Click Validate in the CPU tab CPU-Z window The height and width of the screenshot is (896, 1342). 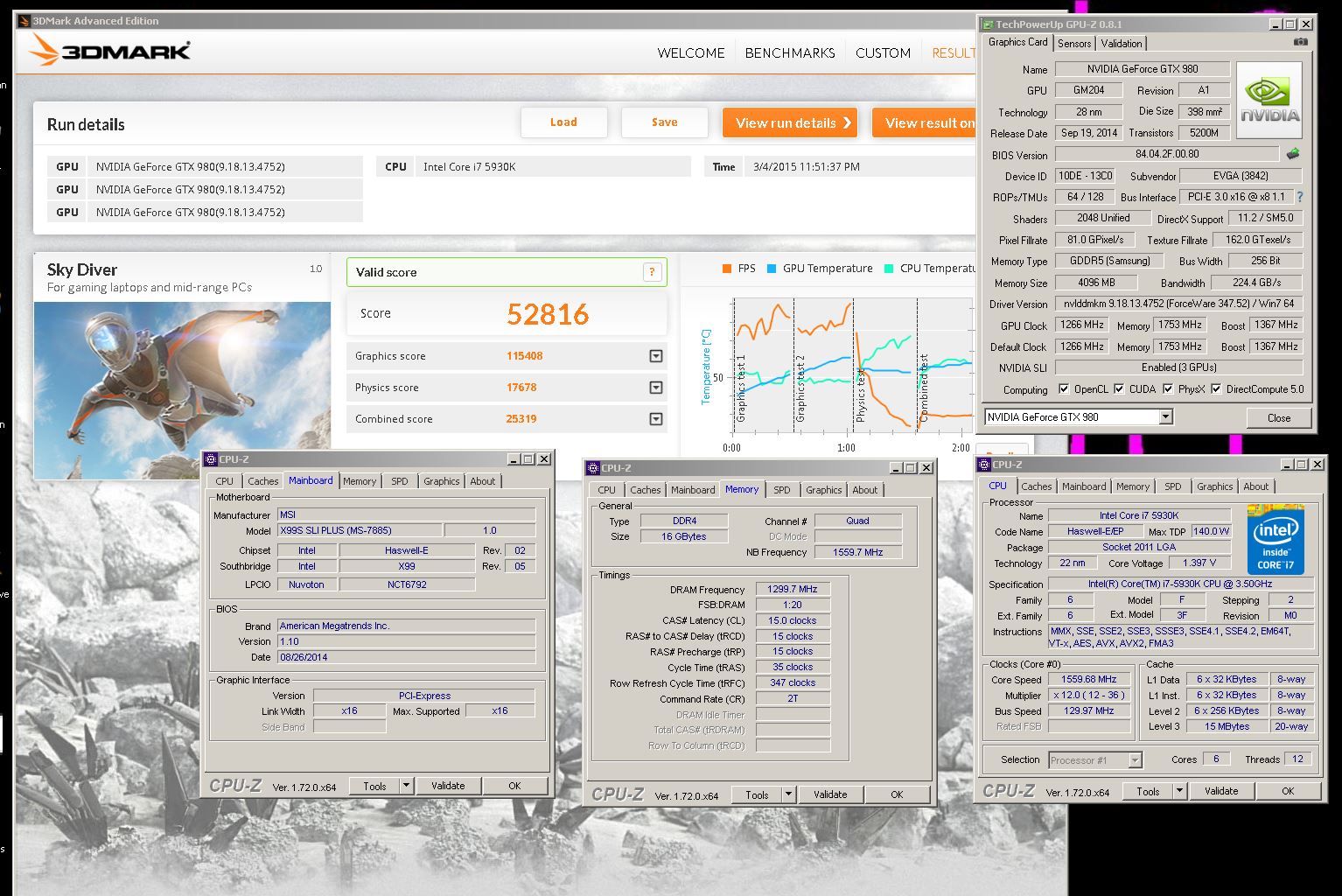[x=1221, y=791]
